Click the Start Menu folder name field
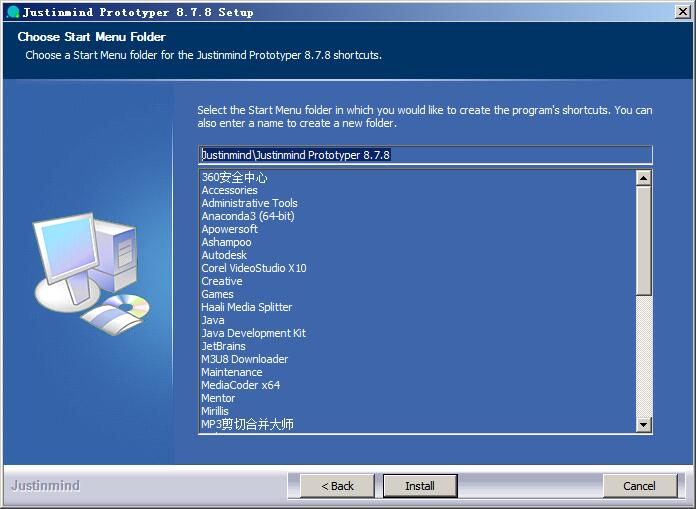Viewport: 696px width, 509px height. [x=425, y=155]
